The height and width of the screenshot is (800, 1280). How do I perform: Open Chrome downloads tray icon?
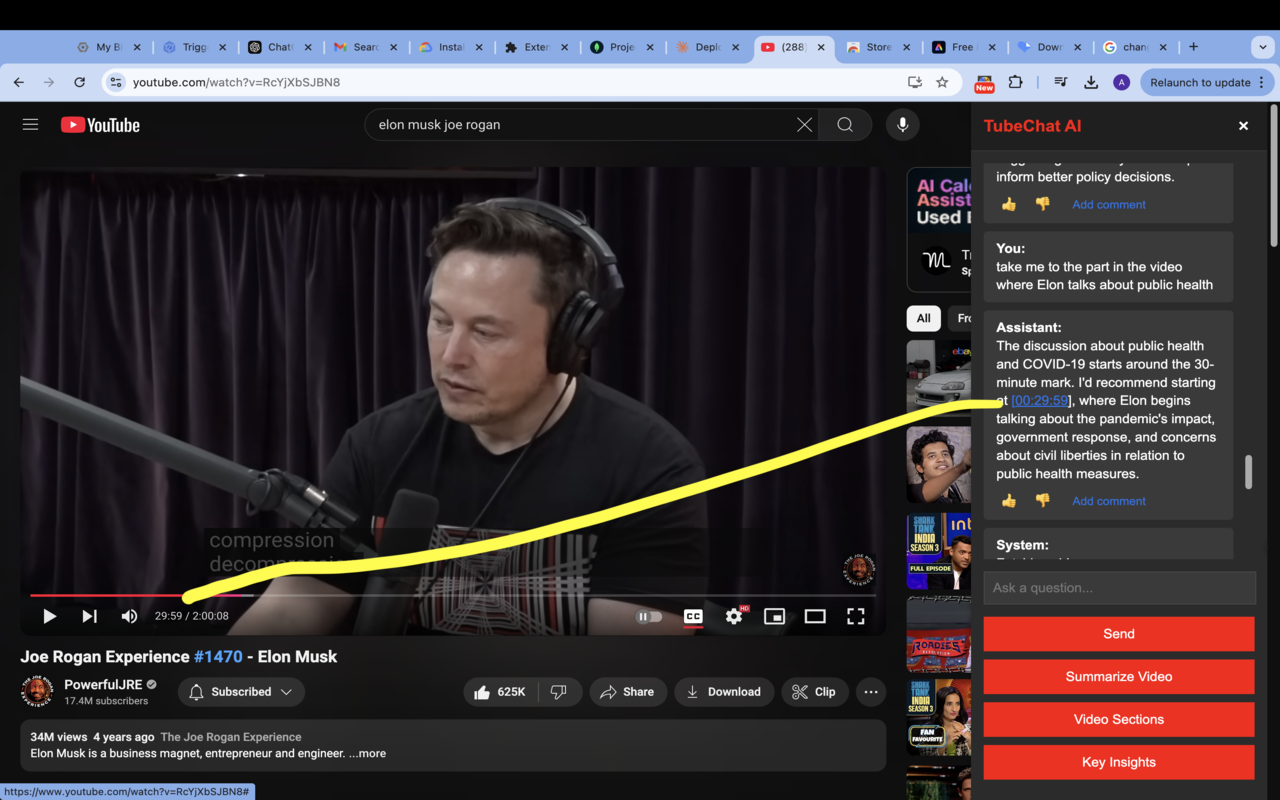click(x=1091, y=82)
